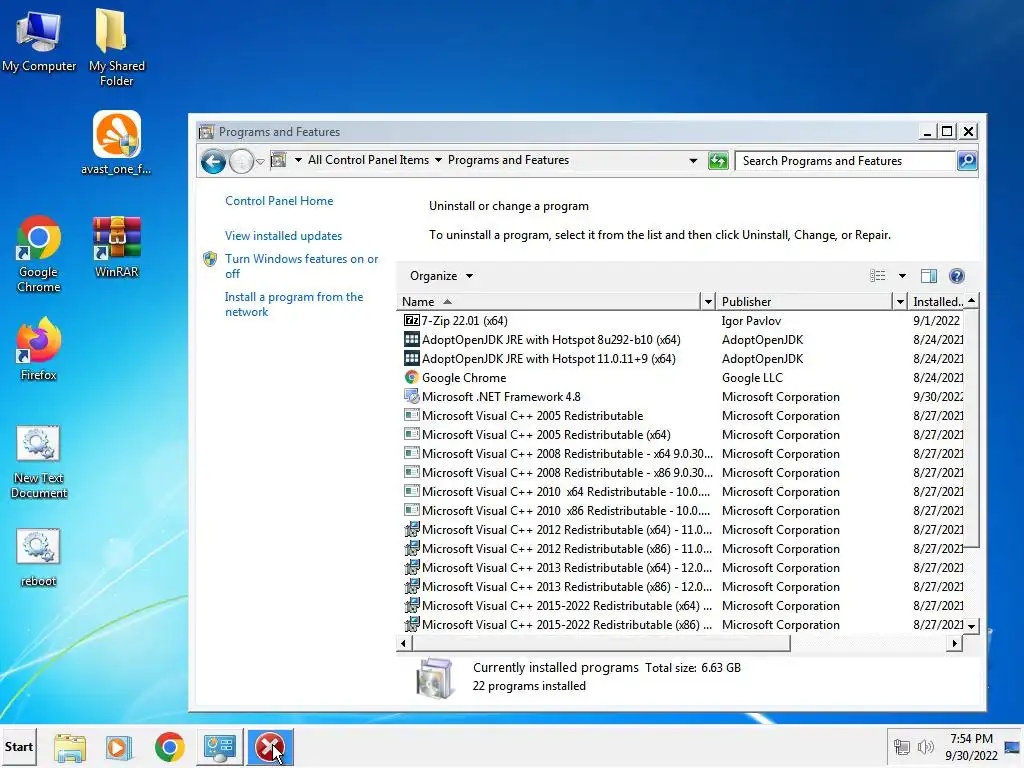Click the Windows features shield icon

(210, 259)
